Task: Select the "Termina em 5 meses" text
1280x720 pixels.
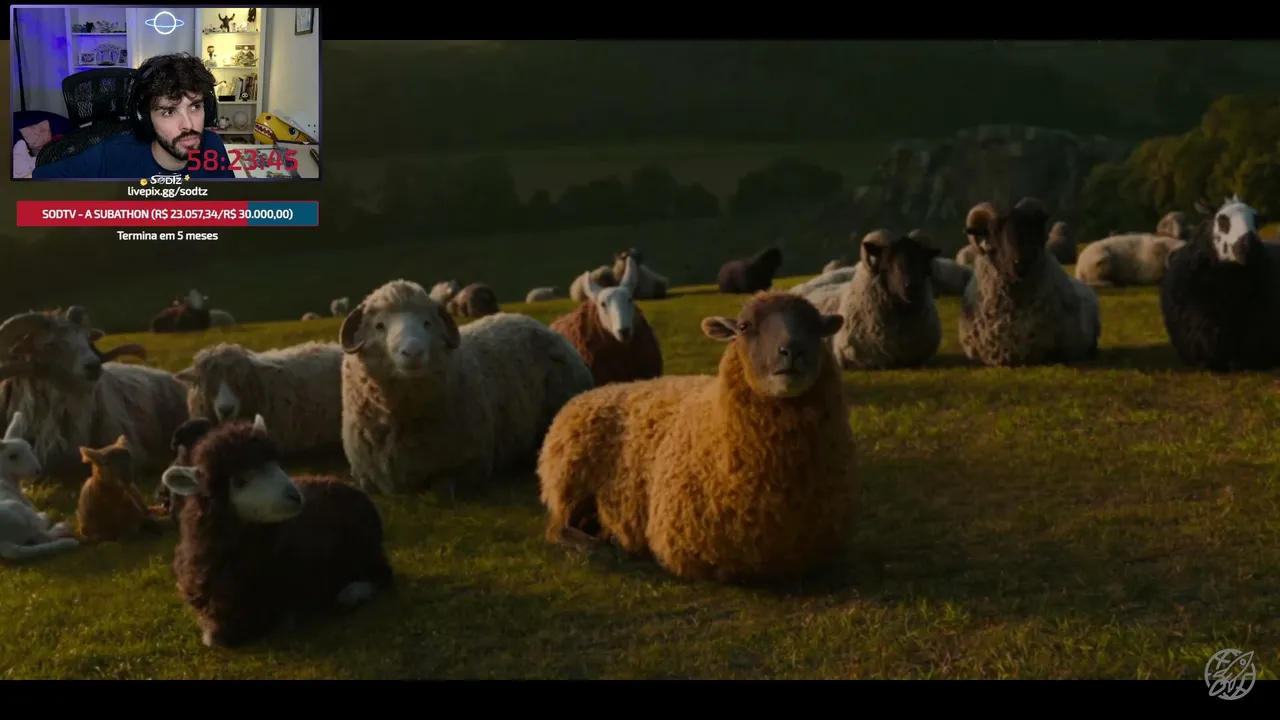Action: coord(167,236)
